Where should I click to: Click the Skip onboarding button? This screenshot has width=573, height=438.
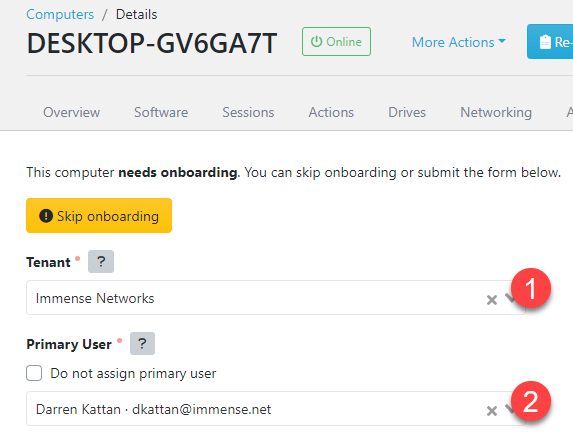coord(99,216)
